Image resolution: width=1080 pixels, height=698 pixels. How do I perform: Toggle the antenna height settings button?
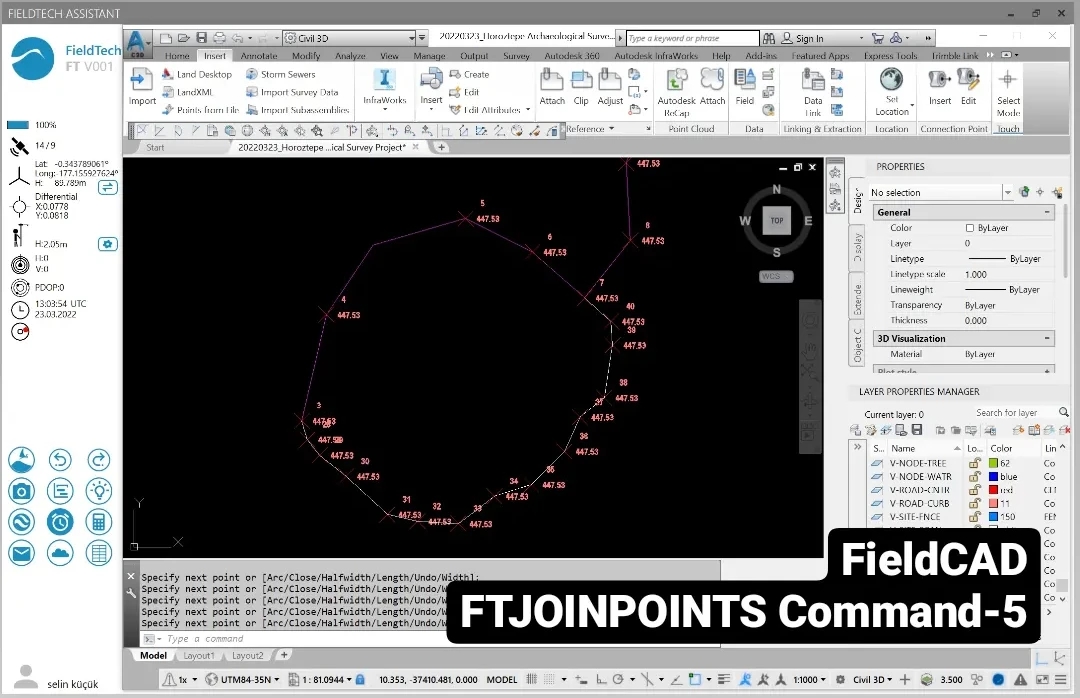pyautogui.click(x=107, y=244)
